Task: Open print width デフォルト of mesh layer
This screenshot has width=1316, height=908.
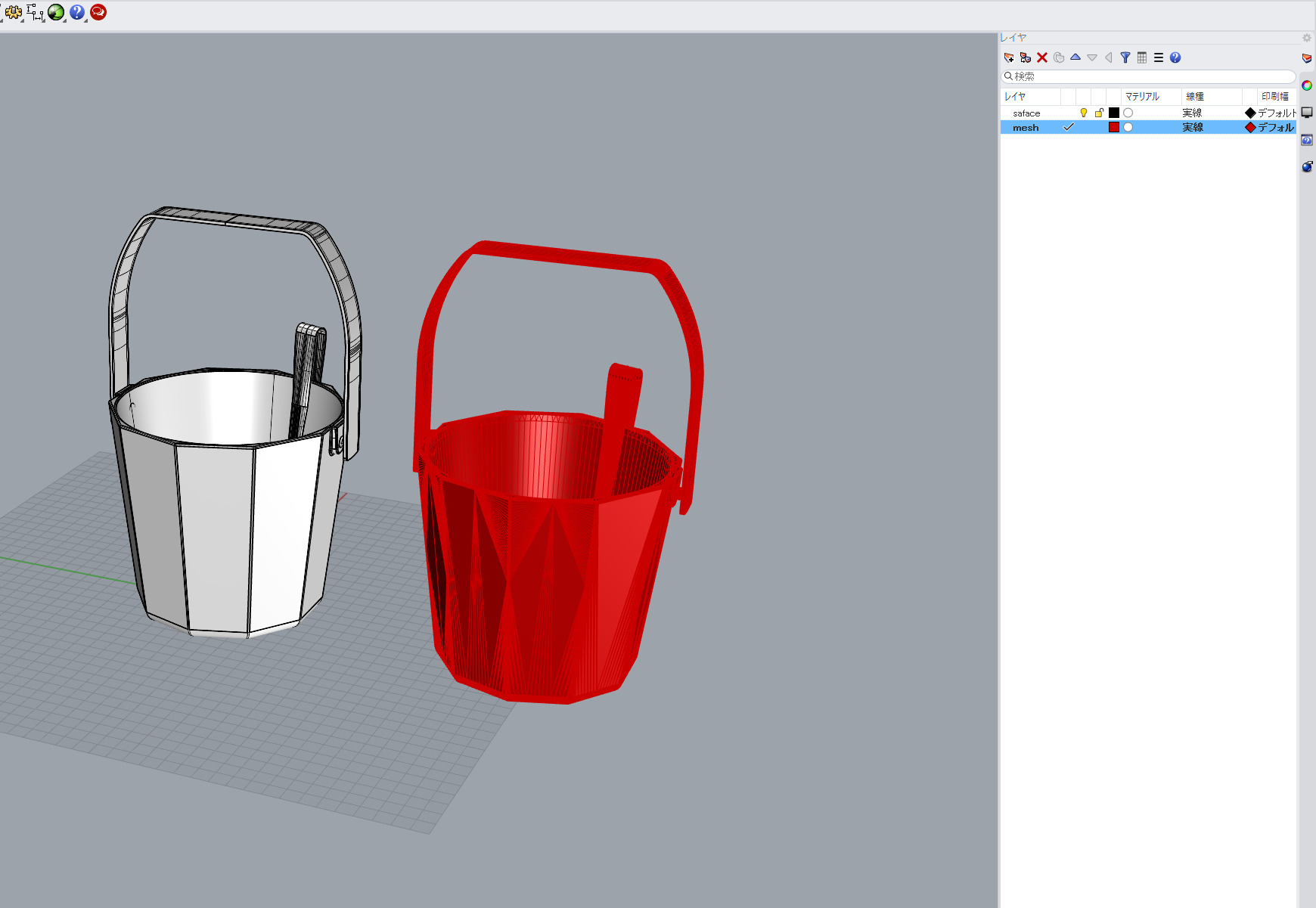Action: (x=1276, y=127)
